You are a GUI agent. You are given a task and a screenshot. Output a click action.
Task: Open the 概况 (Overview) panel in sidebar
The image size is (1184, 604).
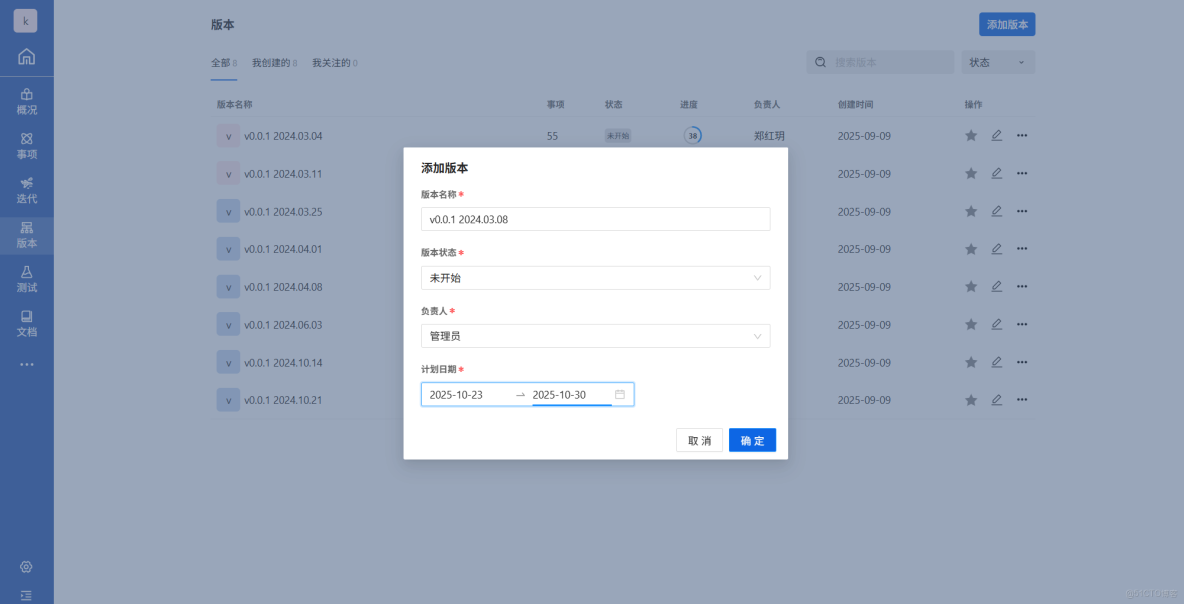(26, 101)
